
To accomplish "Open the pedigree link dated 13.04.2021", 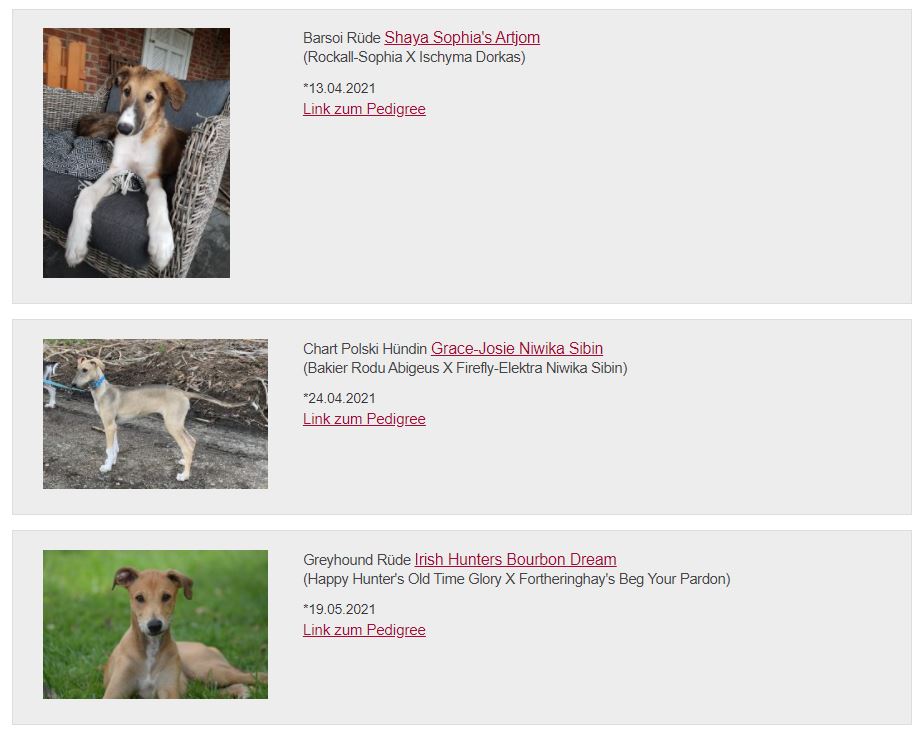I will [x=364, y=109].
